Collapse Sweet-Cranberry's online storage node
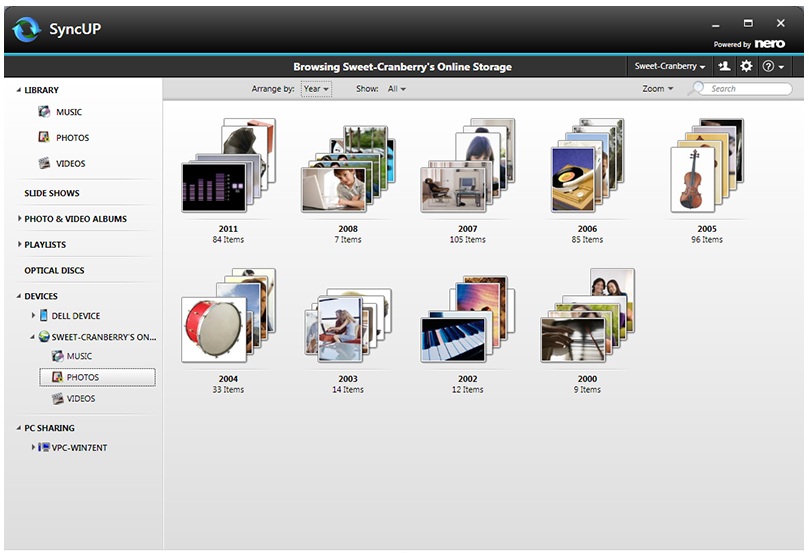Viewport: 809px width, 553px height. (33, 337)
